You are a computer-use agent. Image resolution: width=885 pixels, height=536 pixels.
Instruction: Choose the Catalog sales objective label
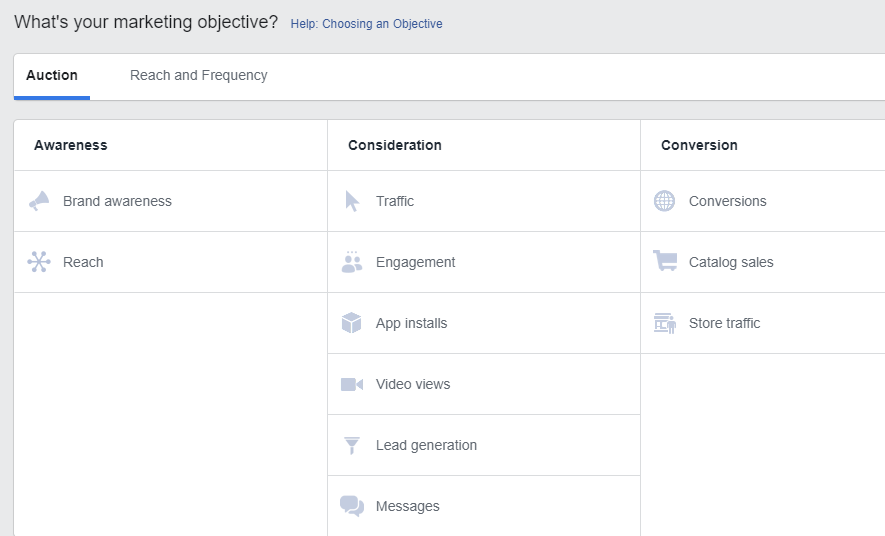pyautogui.click(x=731, y=262)
